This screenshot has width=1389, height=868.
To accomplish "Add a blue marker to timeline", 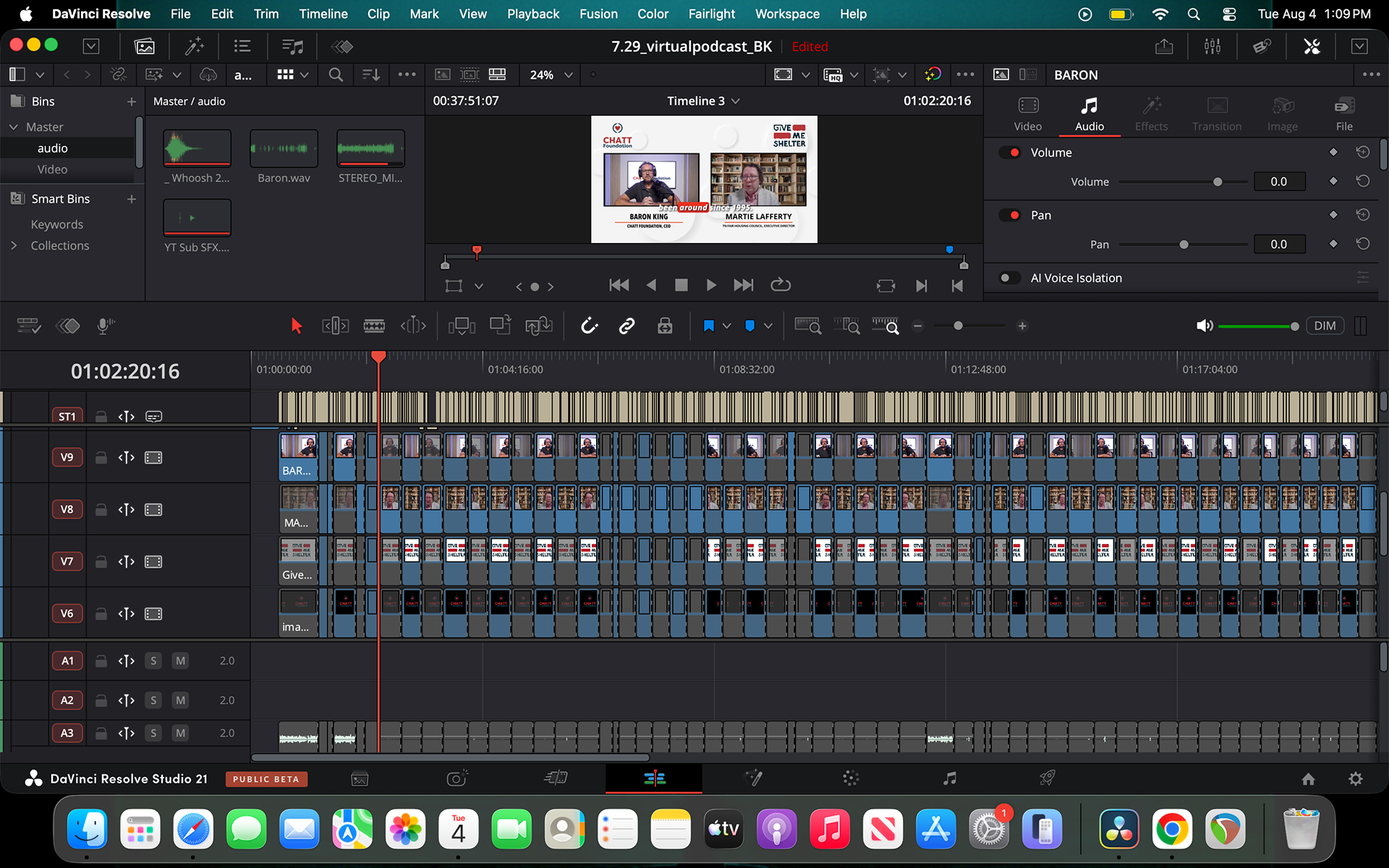I will 750,326.
